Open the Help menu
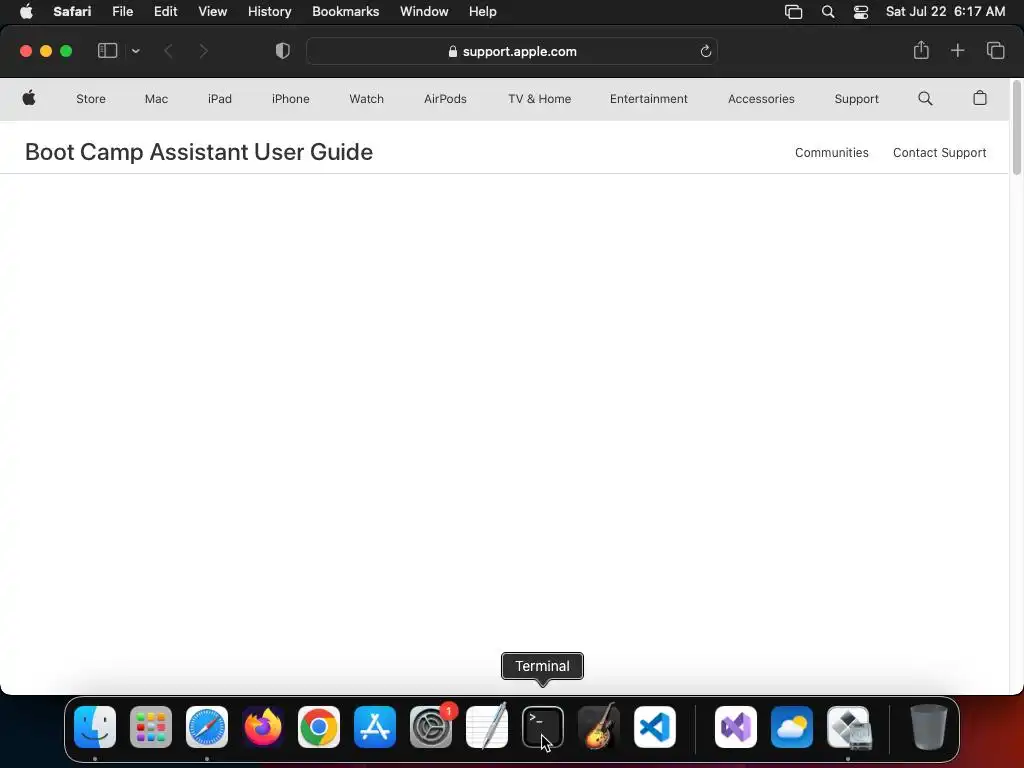This screenshot has width=1024, height=768. tap(483, 11)
